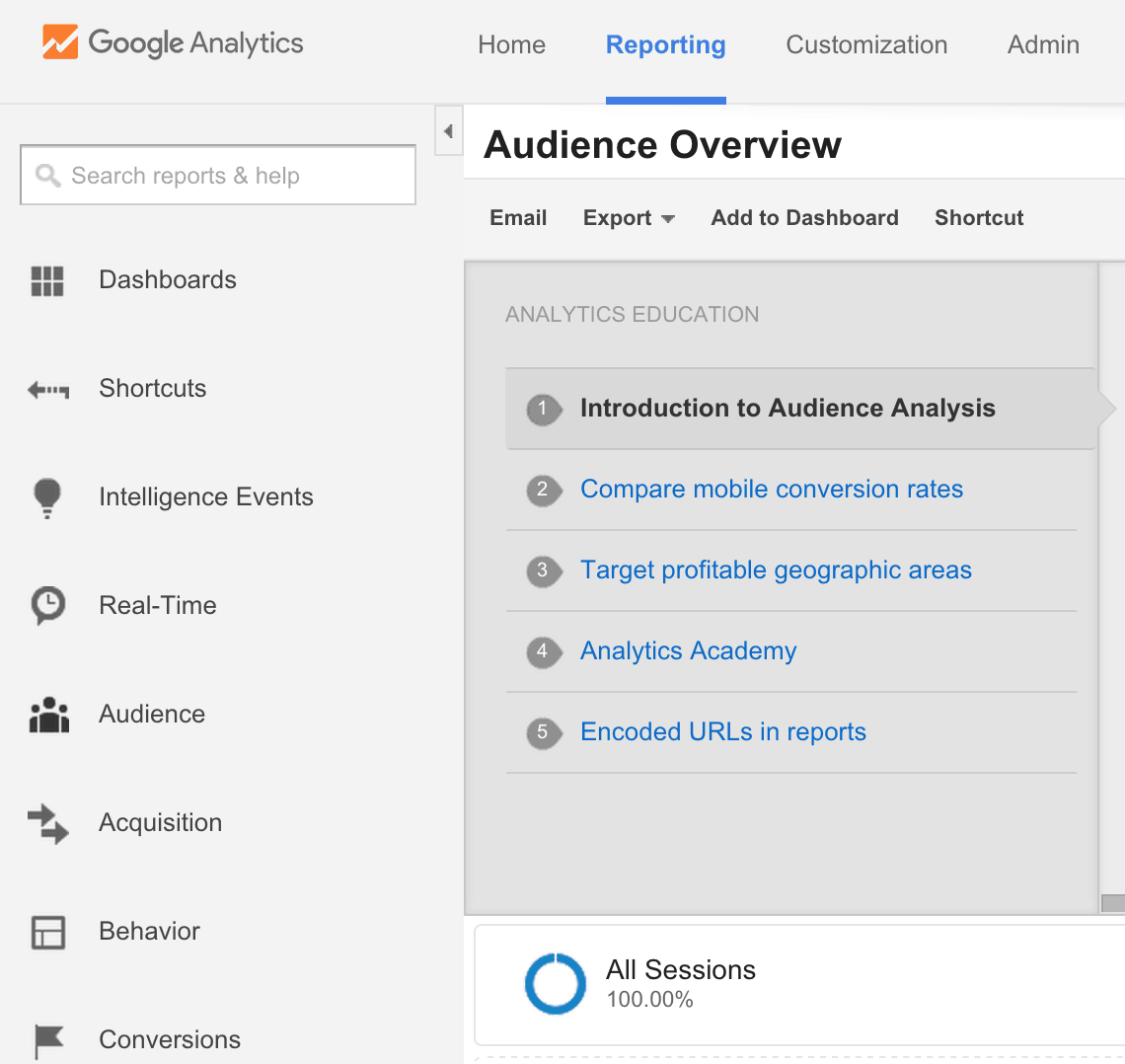The image size is (1125, 1064).
Task: Open the Export dropdown
Action: [629, 217]
